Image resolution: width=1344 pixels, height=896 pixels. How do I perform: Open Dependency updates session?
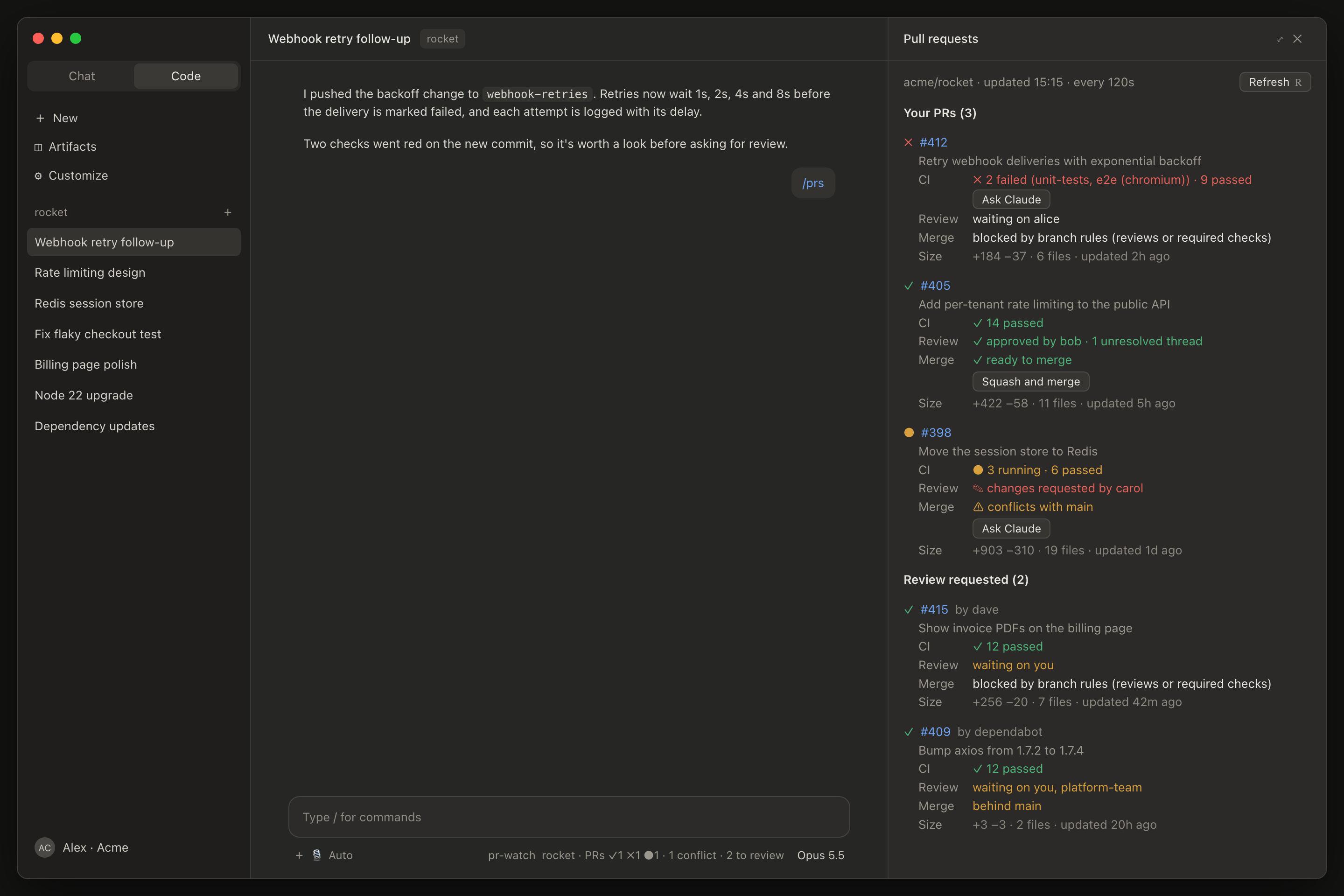pos(134,426)
